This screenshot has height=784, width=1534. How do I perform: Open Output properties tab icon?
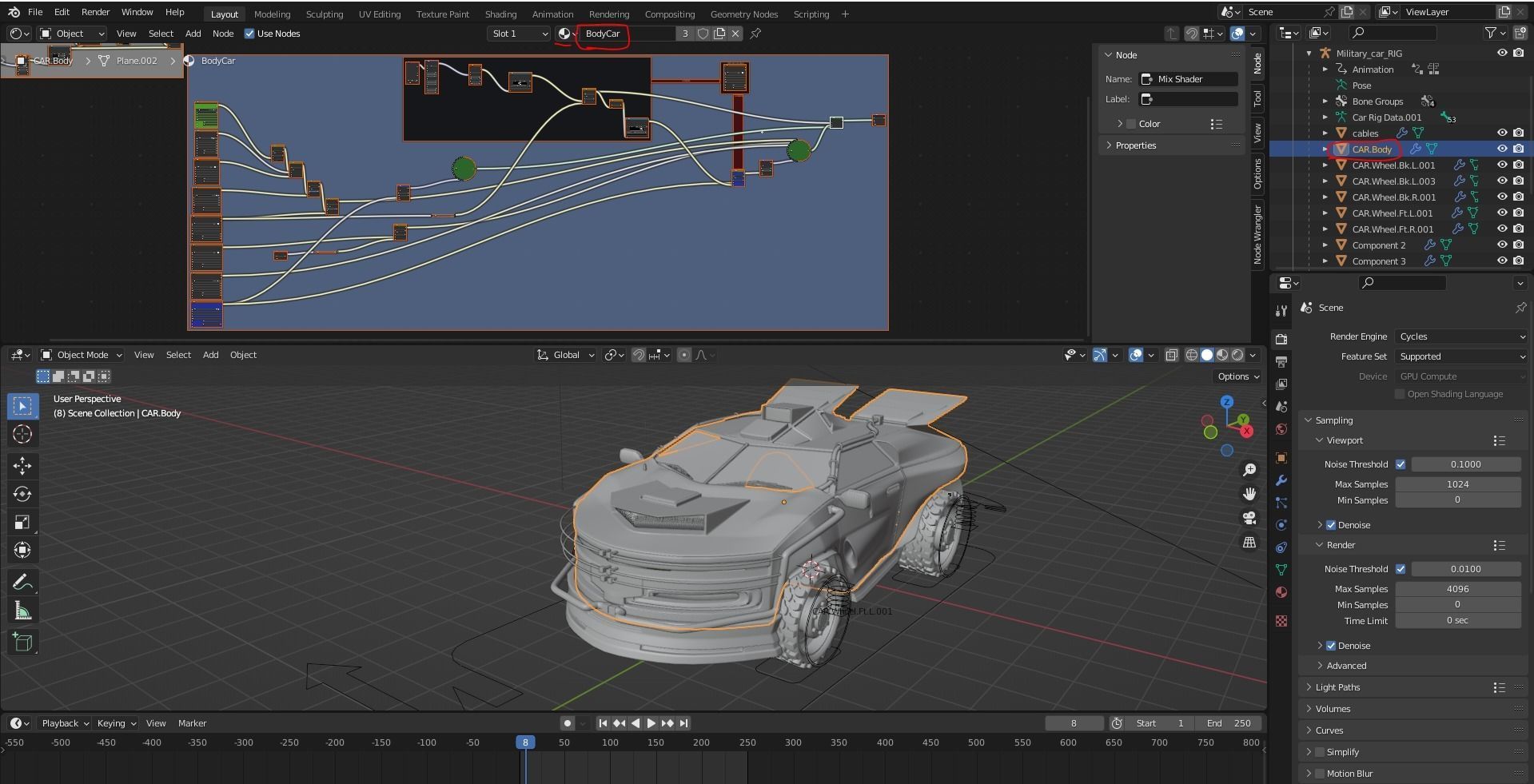coord(1281,361)
